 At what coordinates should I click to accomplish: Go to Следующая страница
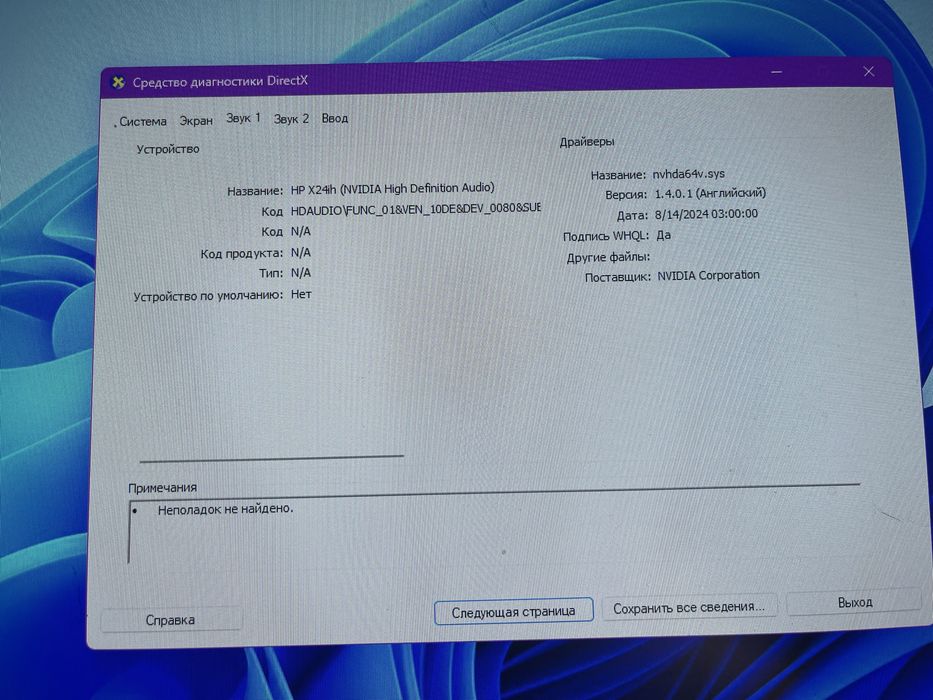pyautogui.click(x=514, y=611)
